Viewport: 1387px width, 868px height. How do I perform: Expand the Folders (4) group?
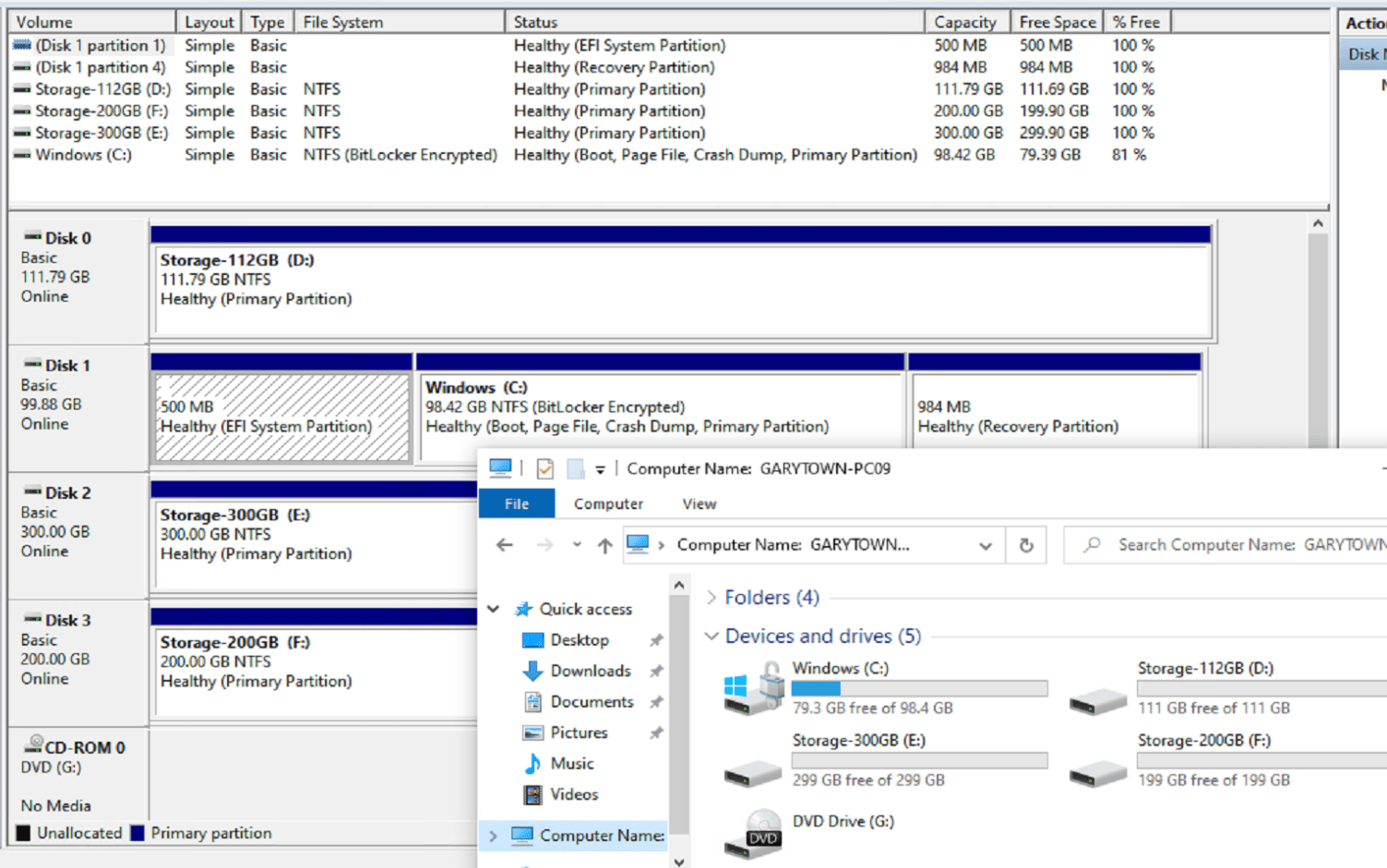pos(711,598)
